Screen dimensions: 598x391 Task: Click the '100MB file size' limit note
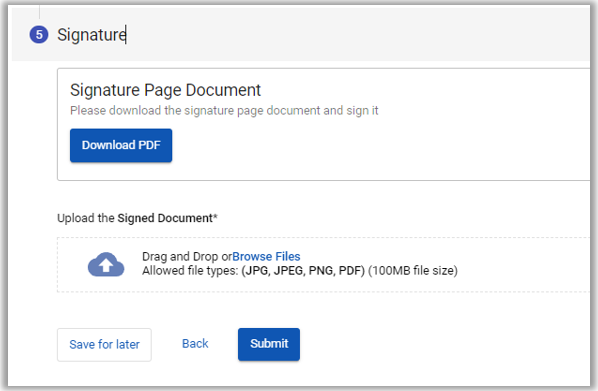pos(413,271)
